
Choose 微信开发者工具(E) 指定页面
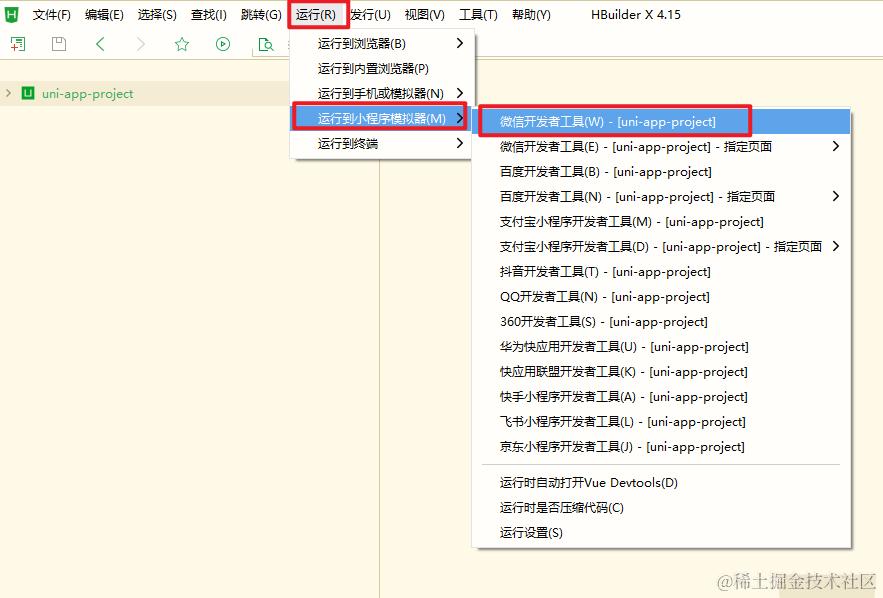(x=662, y=147)
